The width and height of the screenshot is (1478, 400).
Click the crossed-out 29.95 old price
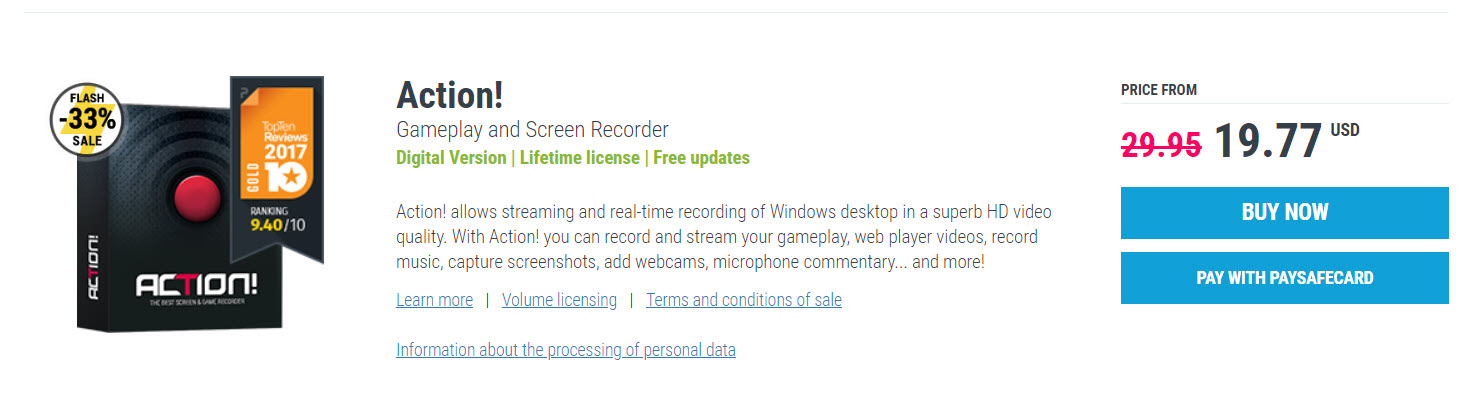(x=1161, y=145)
